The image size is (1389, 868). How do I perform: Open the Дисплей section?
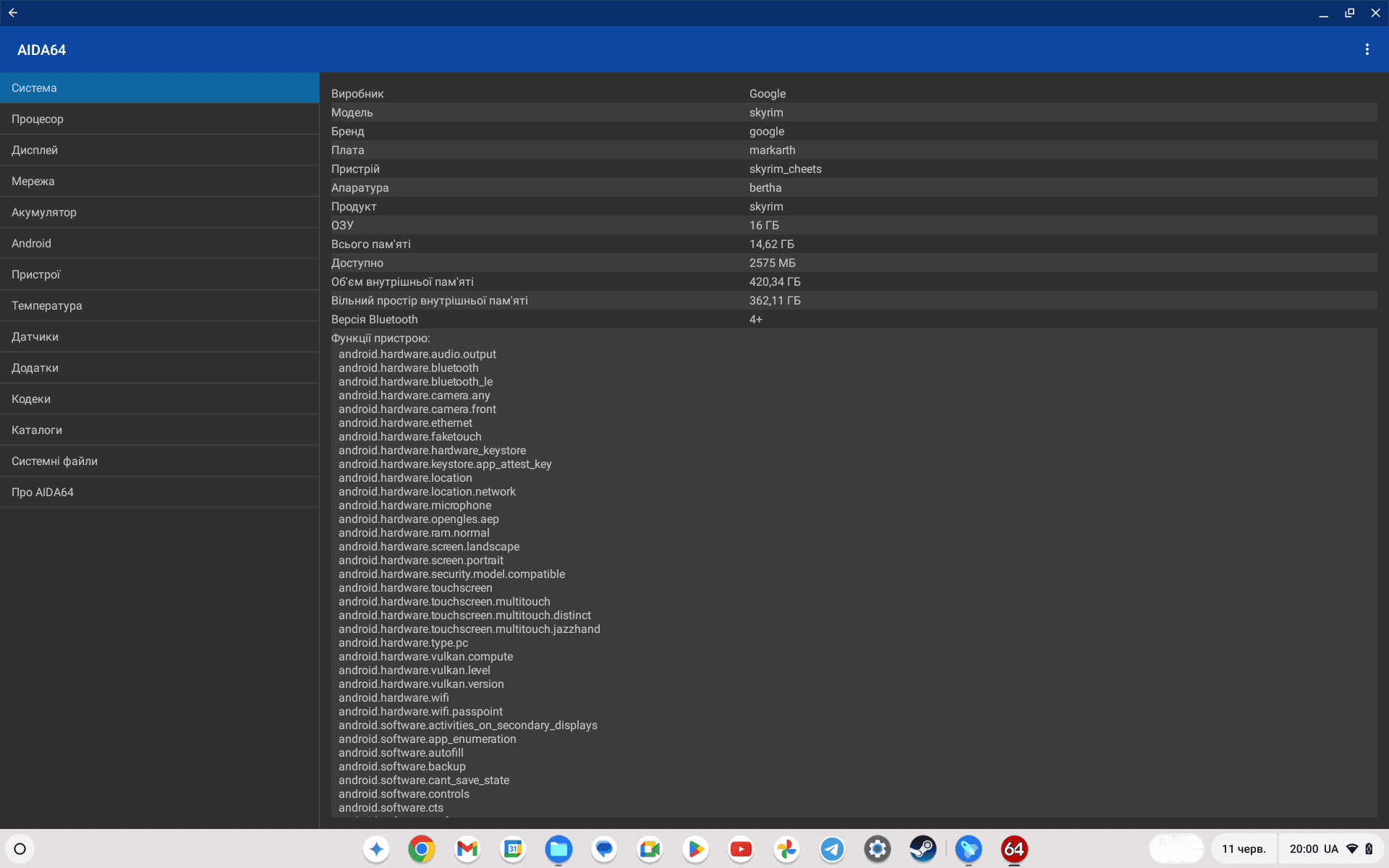coord(159,150)
